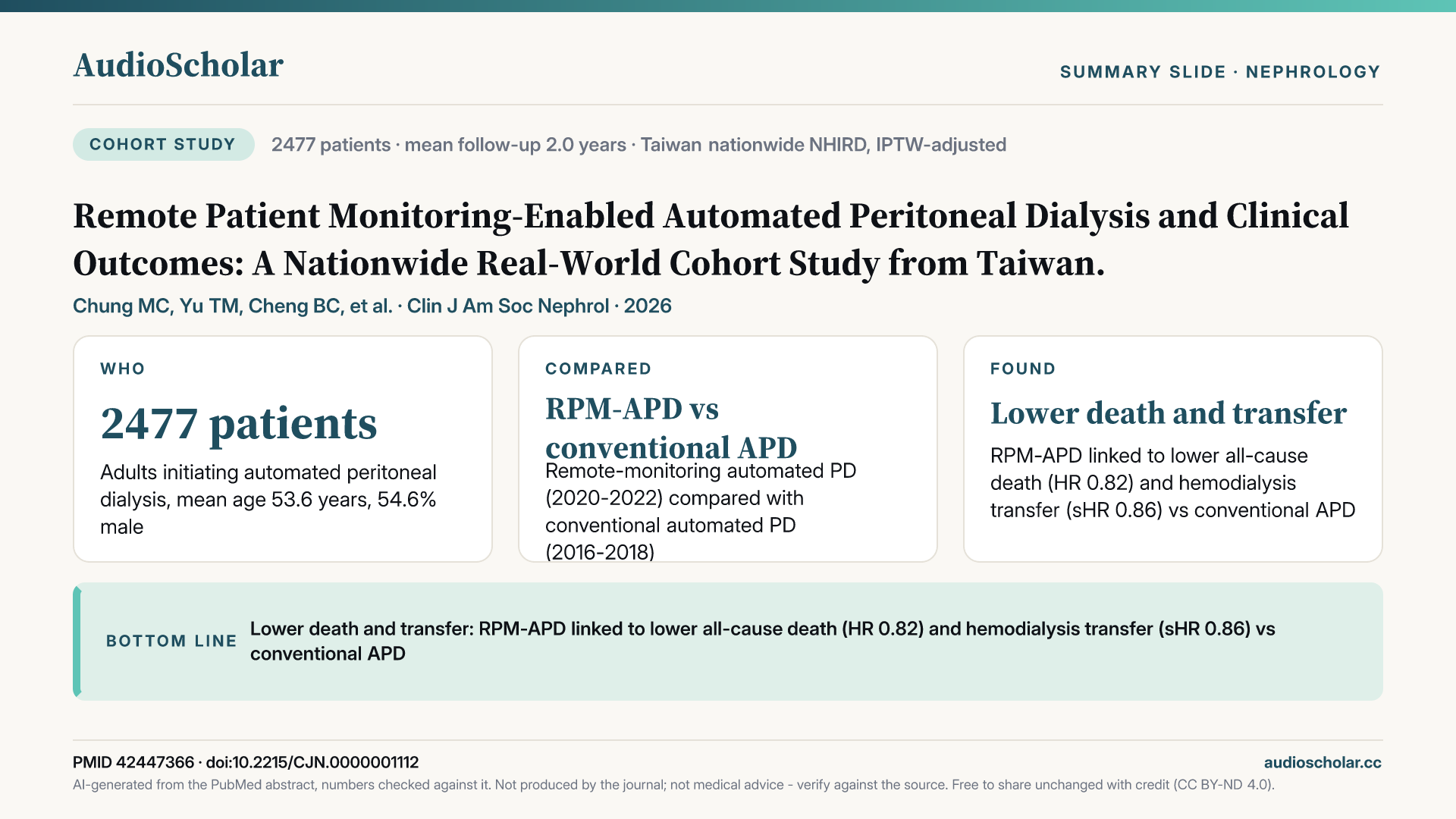Click the PMID 42447366 doi reference line
Image resolution: width=1456 pixels, height=819 pixels.
coord(246,763)
